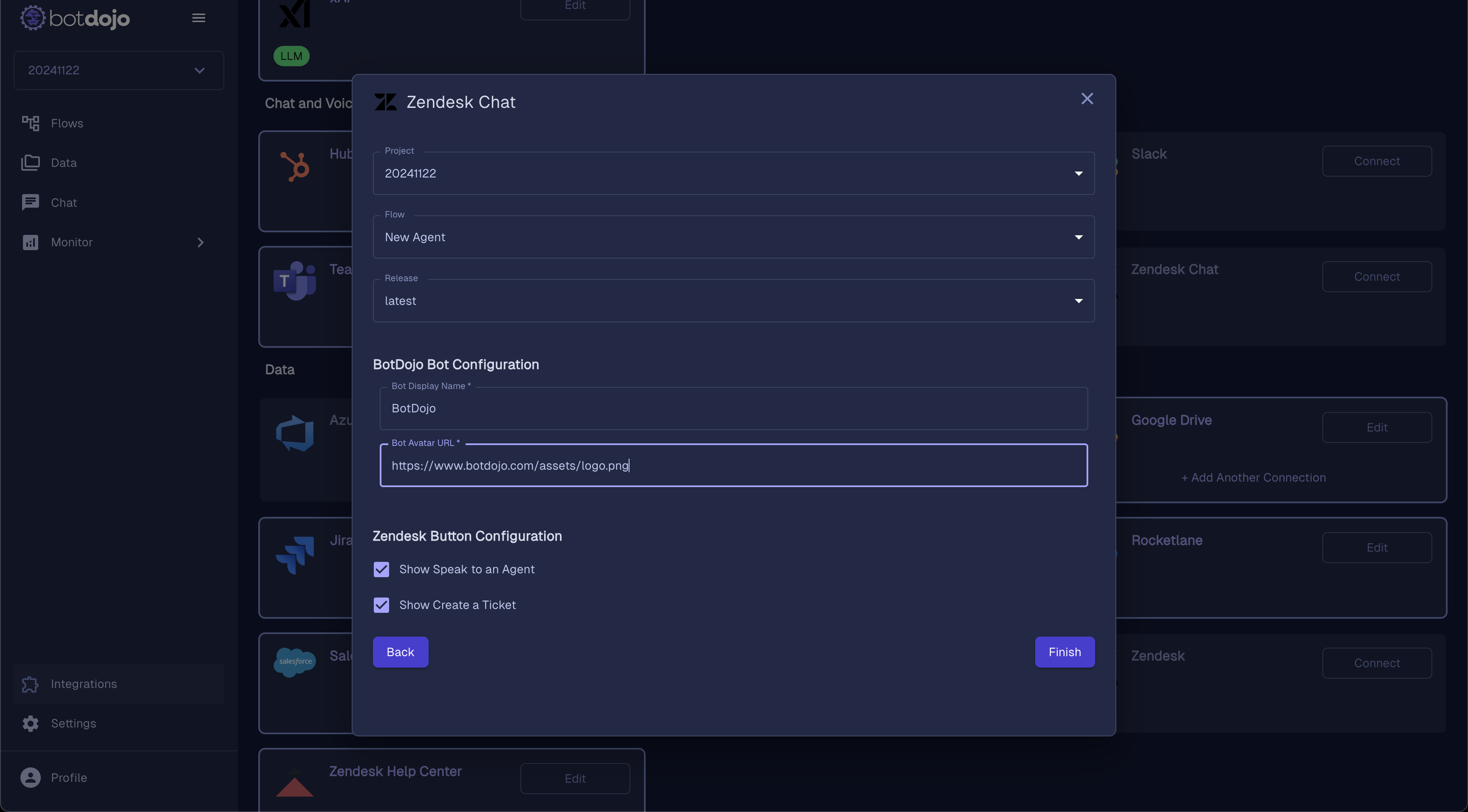Click the botdojo logo in the sidebar
Image resolution: width=1468 pixels, height=812 pixels.
tap(75, 18)
